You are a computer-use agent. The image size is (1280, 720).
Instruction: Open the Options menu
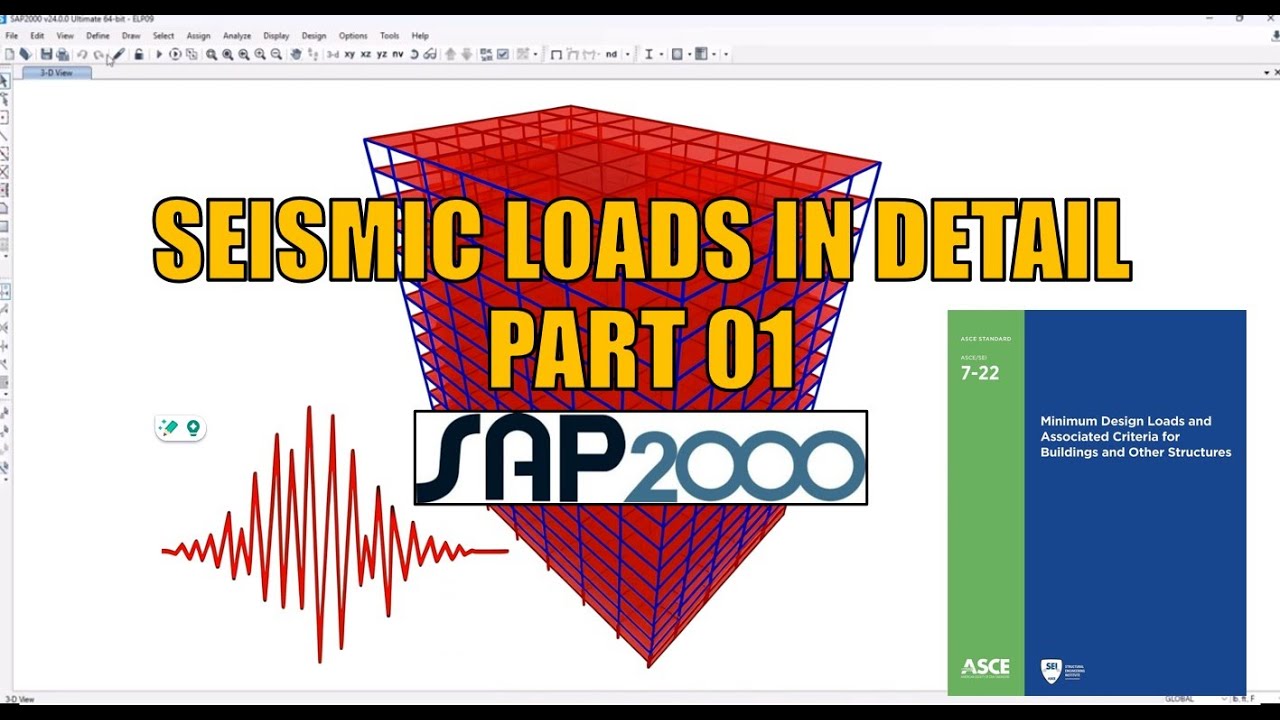[353, 36]
